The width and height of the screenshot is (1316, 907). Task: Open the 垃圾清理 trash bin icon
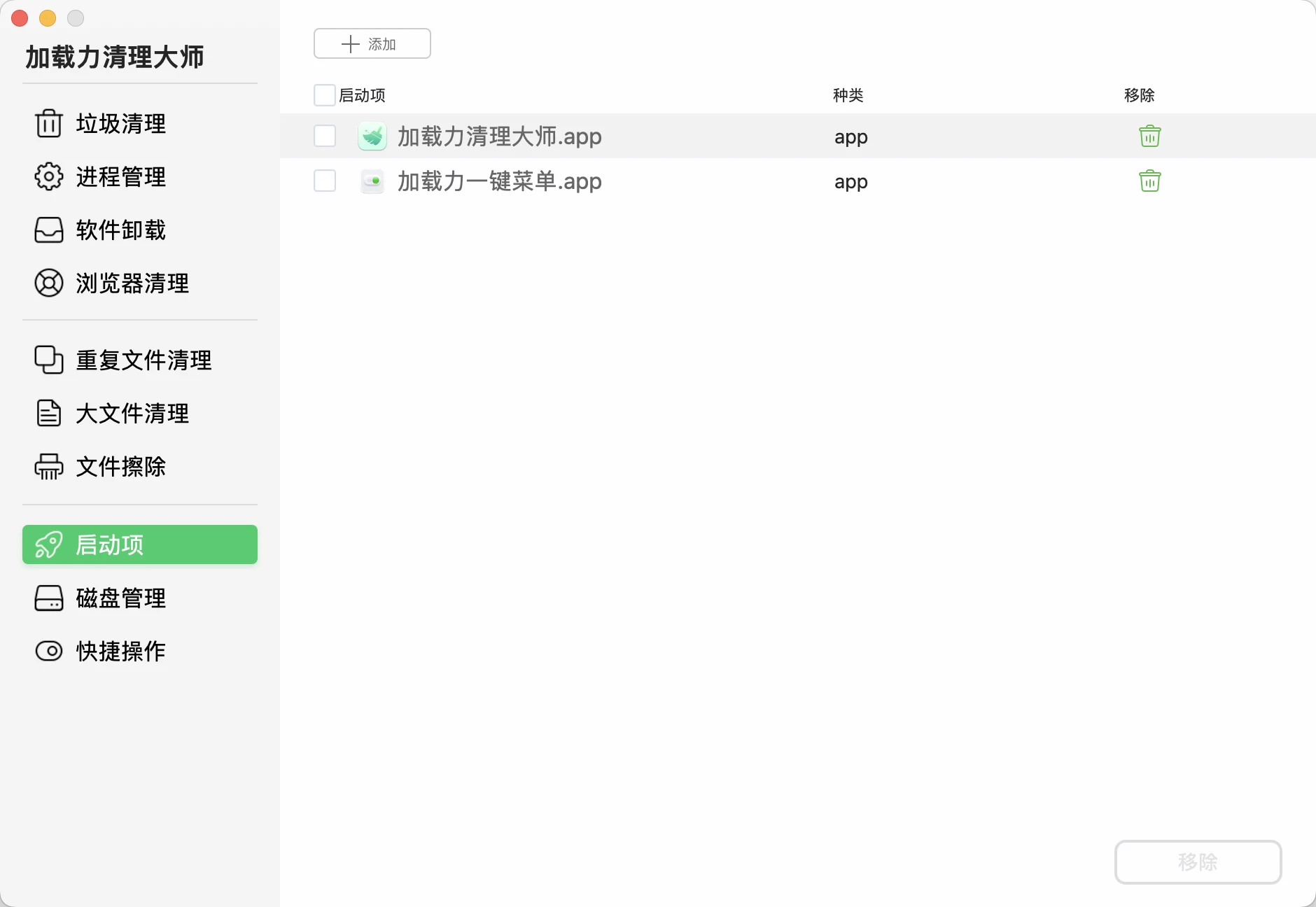[48, 124]
